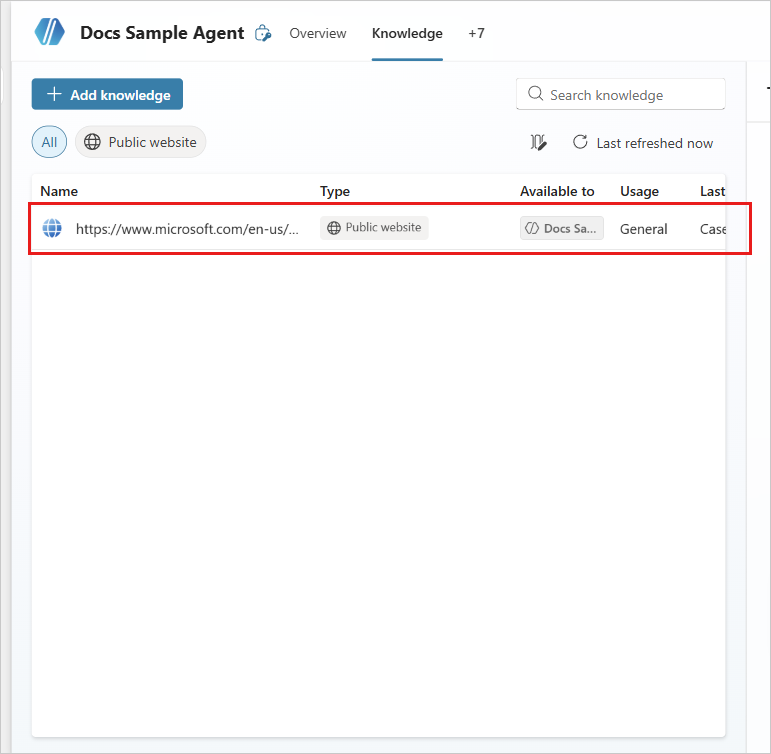Click the Last refreshed now text
This screenshot has height=754, width=771.
pyautogui.click(x=654, y=143)
